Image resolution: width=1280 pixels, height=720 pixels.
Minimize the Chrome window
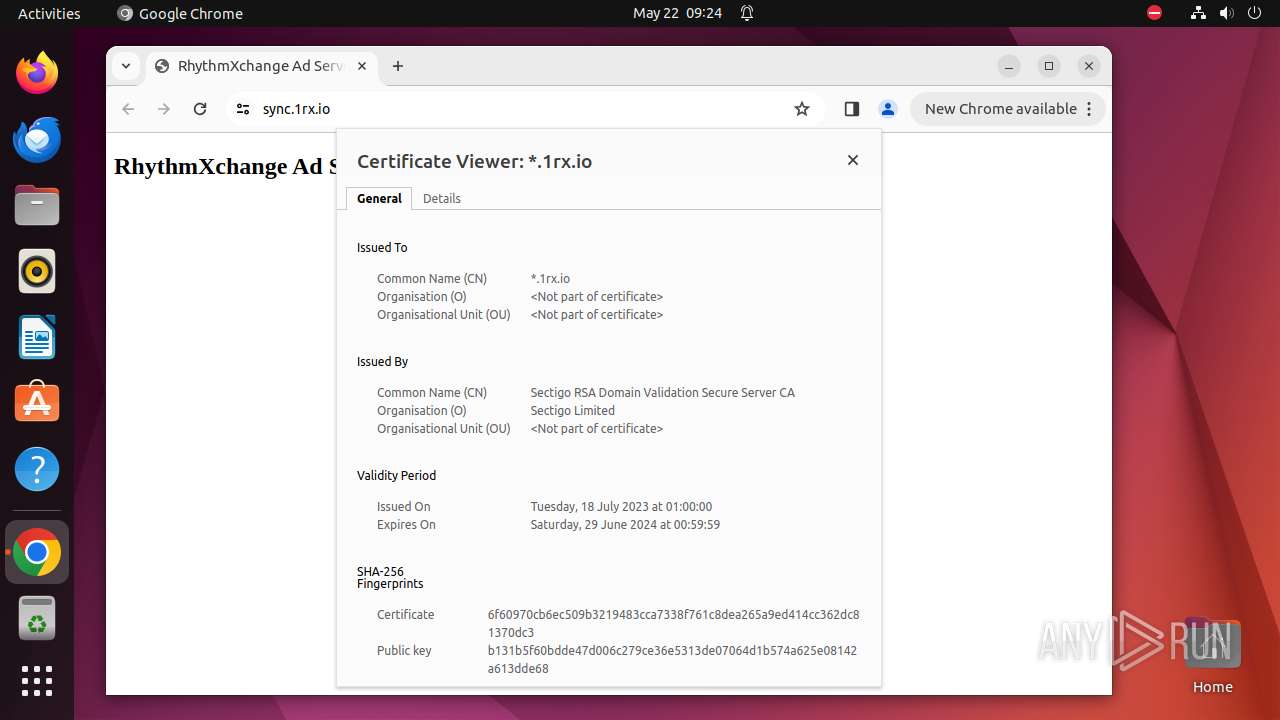[1009, 66]
